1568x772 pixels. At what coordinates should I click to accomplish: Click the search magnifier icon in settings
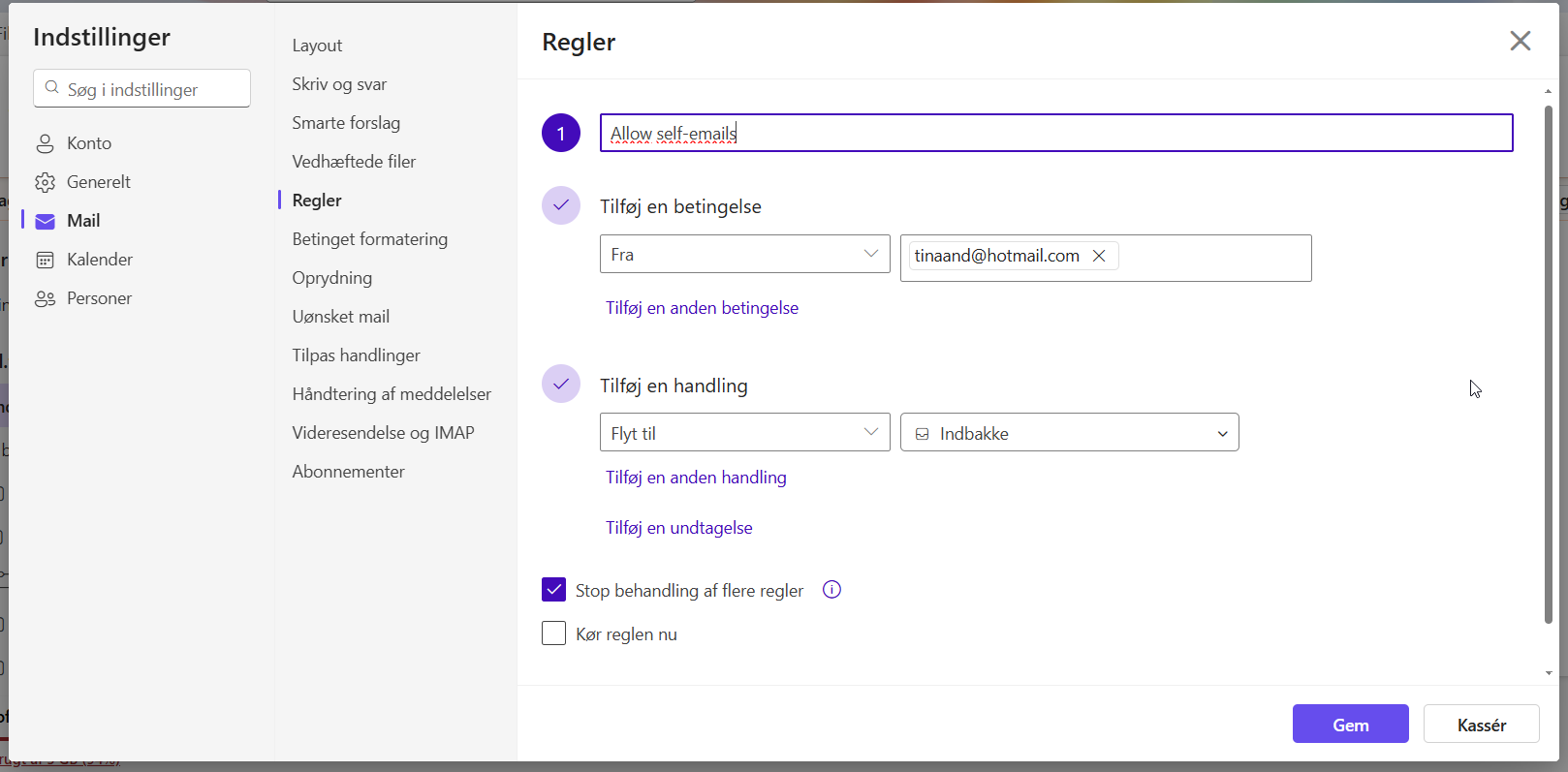52,88
